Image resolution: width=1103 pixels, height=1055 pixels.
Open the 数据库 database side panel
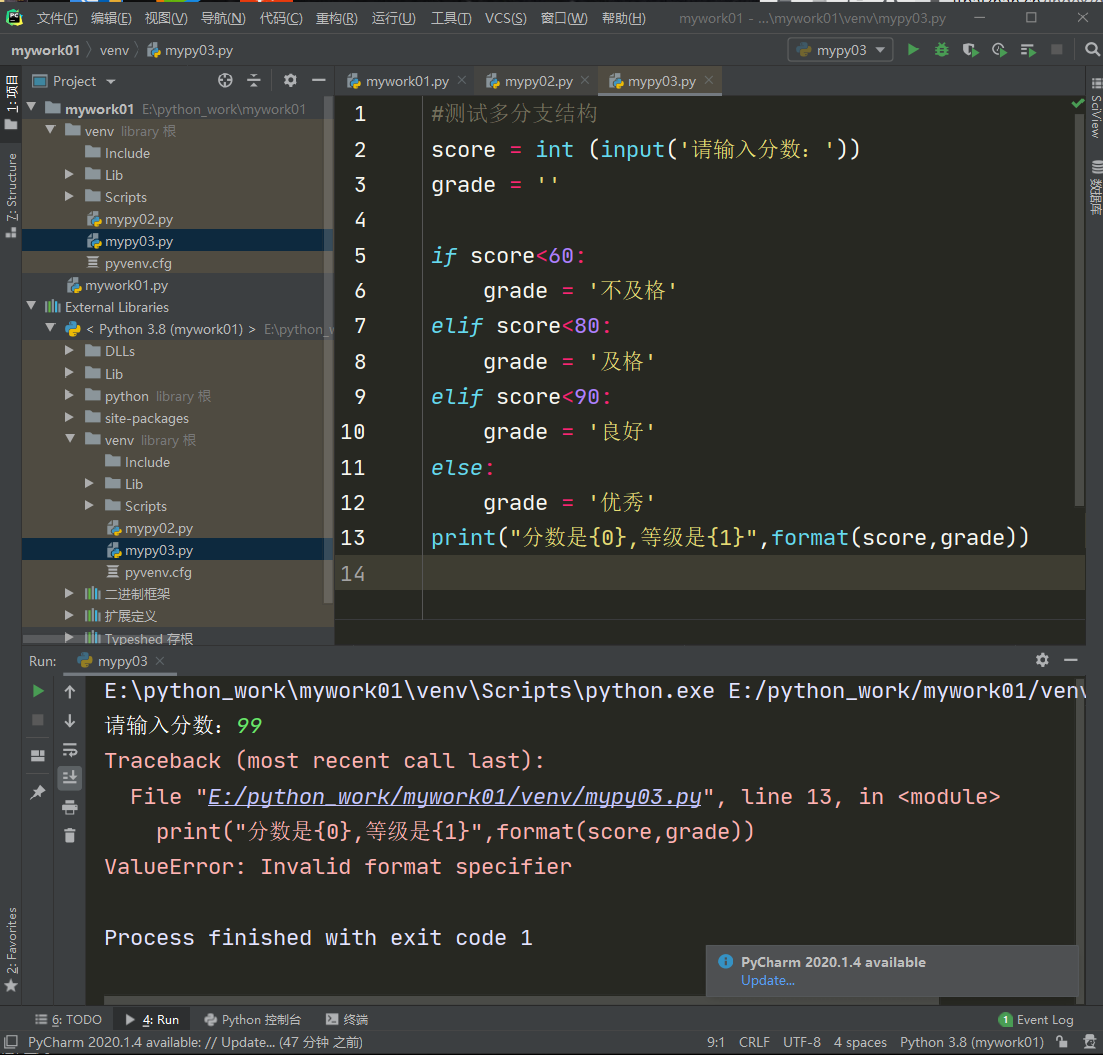[1095, 188]
